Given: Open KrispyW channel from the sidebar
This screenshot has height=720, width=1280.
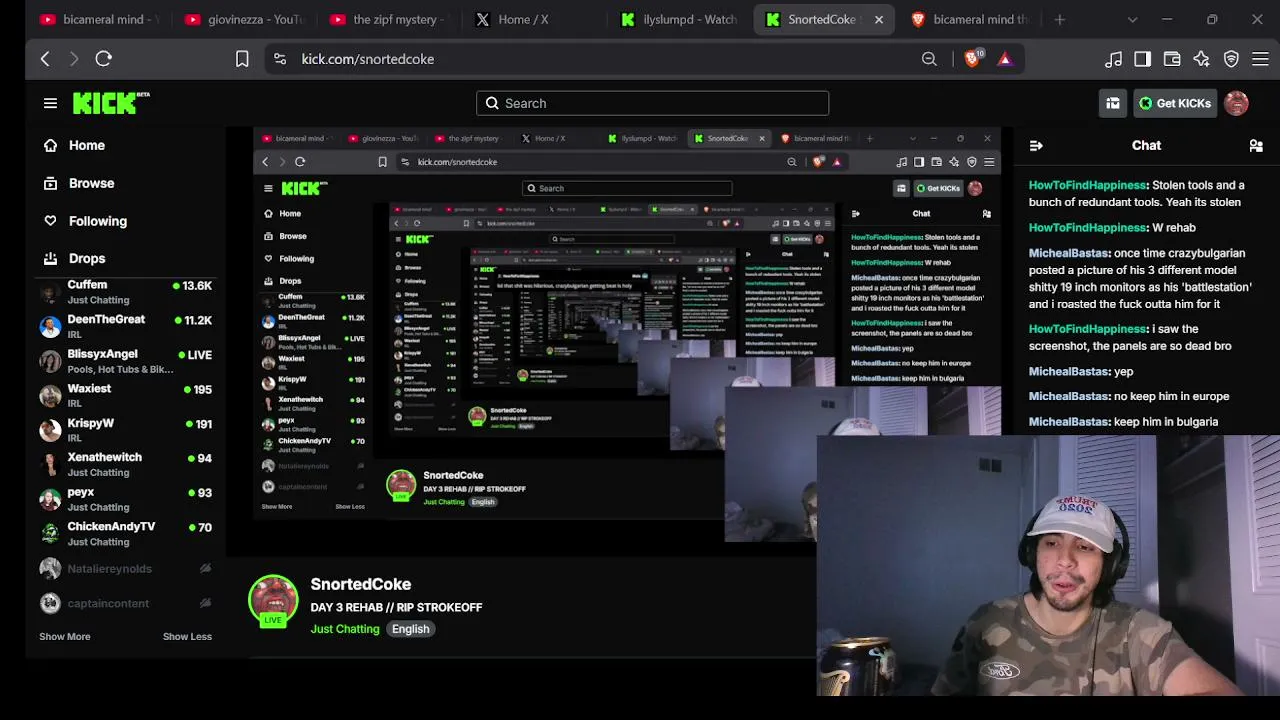Looking at the screenshot, I should click(x=126, y=430).
